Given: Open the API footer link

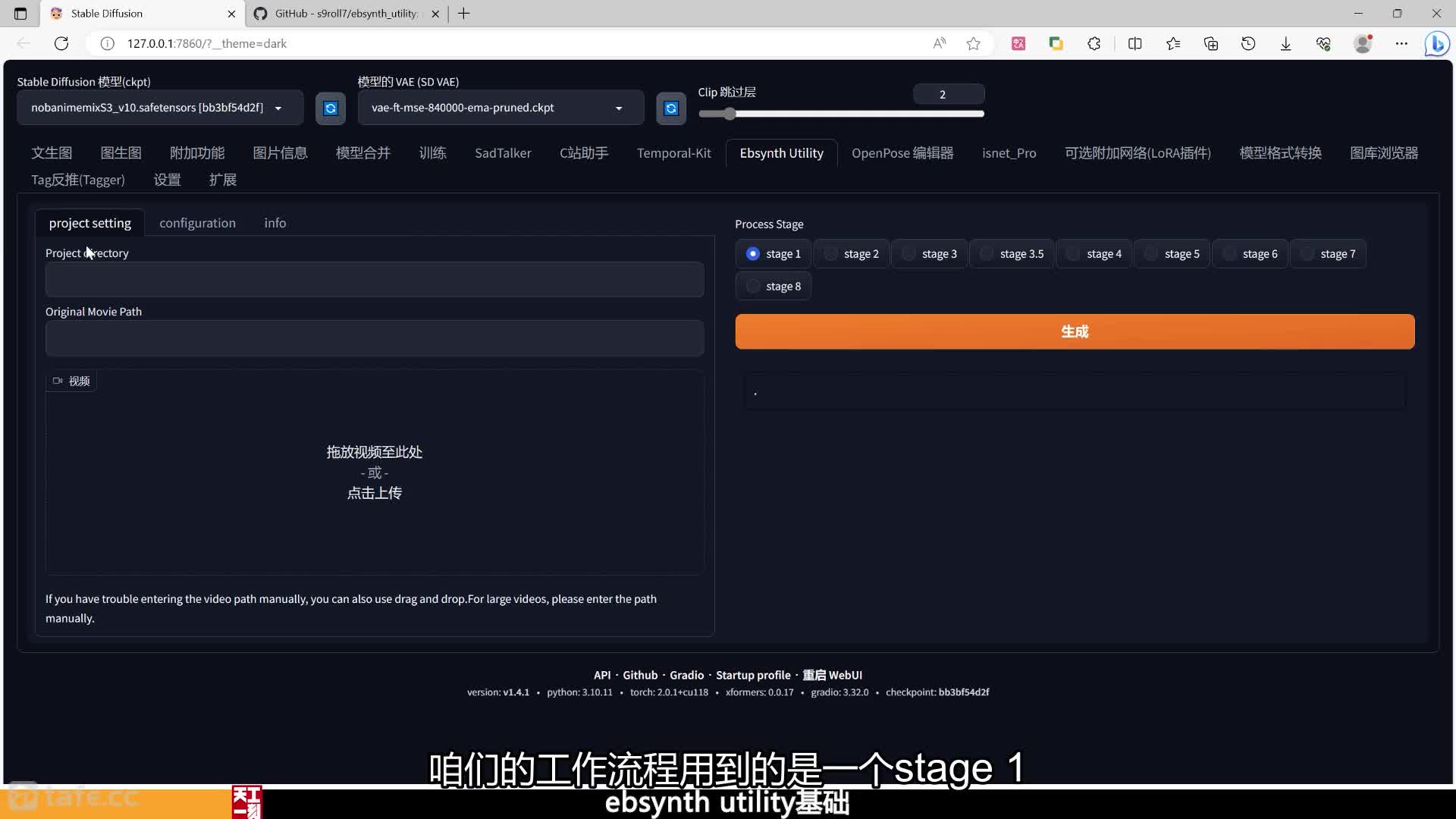Looking at the screenshot, I should point(602,675).
